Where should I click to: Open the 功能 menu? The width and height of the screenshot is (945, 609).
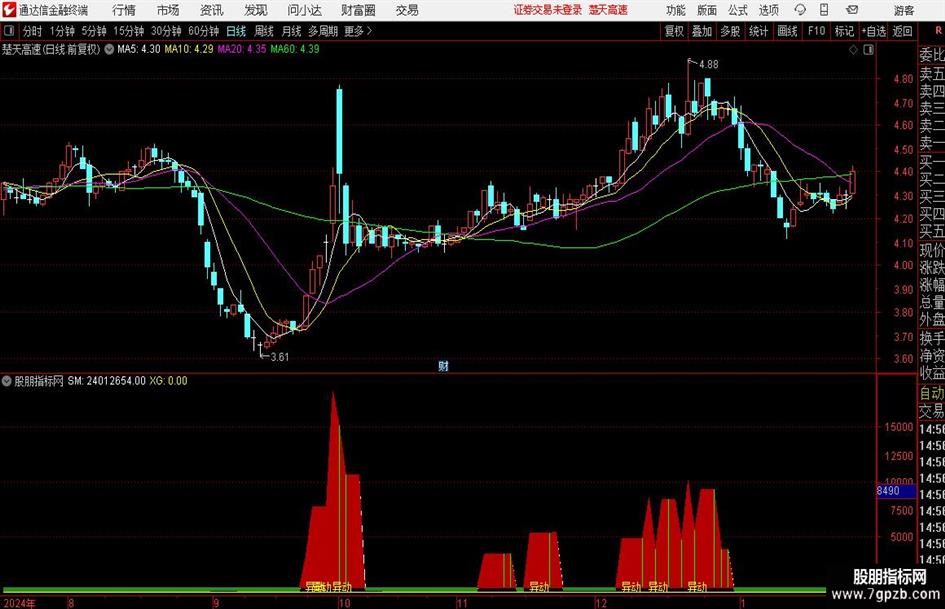(x=676, y=10)
